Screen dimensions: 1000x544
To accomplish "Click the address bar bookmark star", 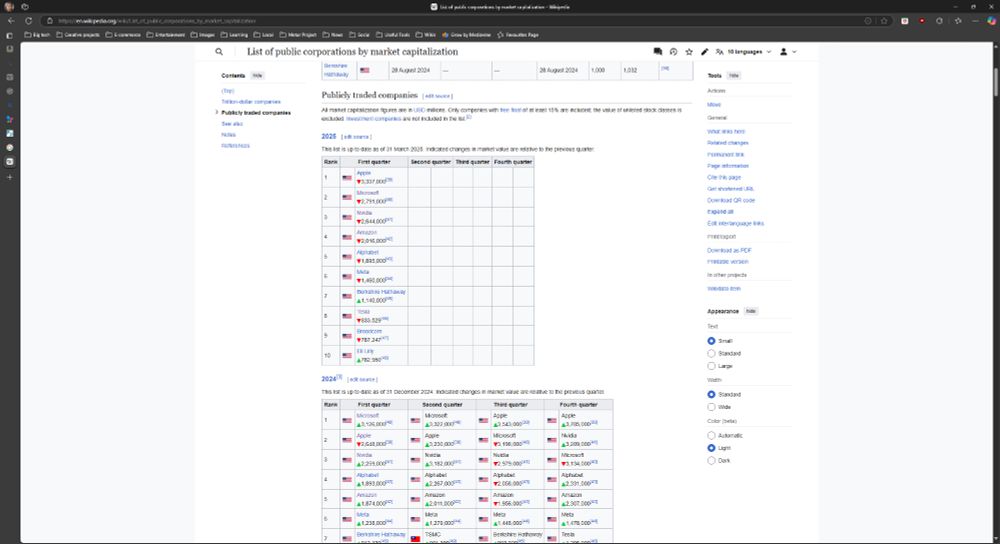I will 884,20.
